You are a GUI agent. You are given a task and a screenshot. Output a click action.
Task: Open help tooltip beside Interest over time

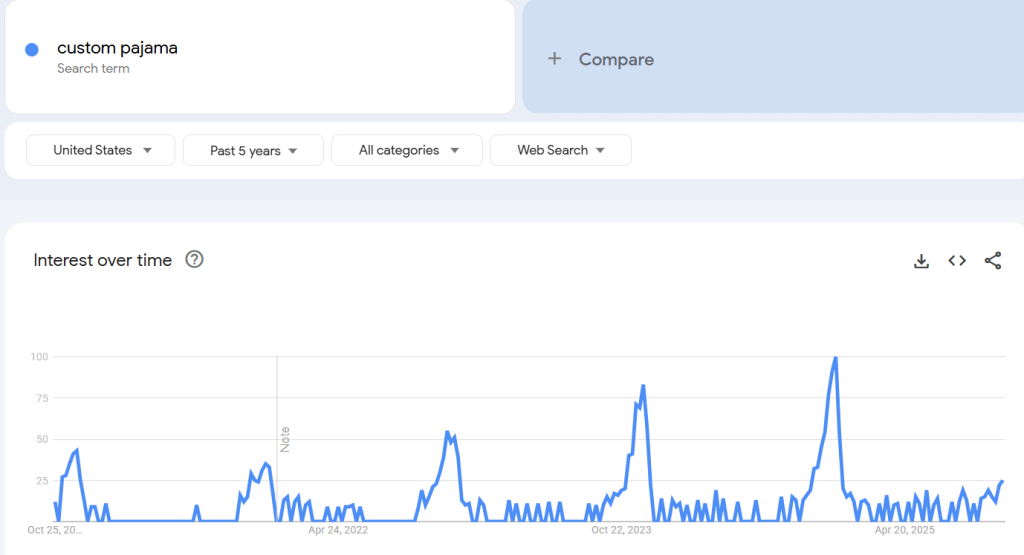point(195,260)
